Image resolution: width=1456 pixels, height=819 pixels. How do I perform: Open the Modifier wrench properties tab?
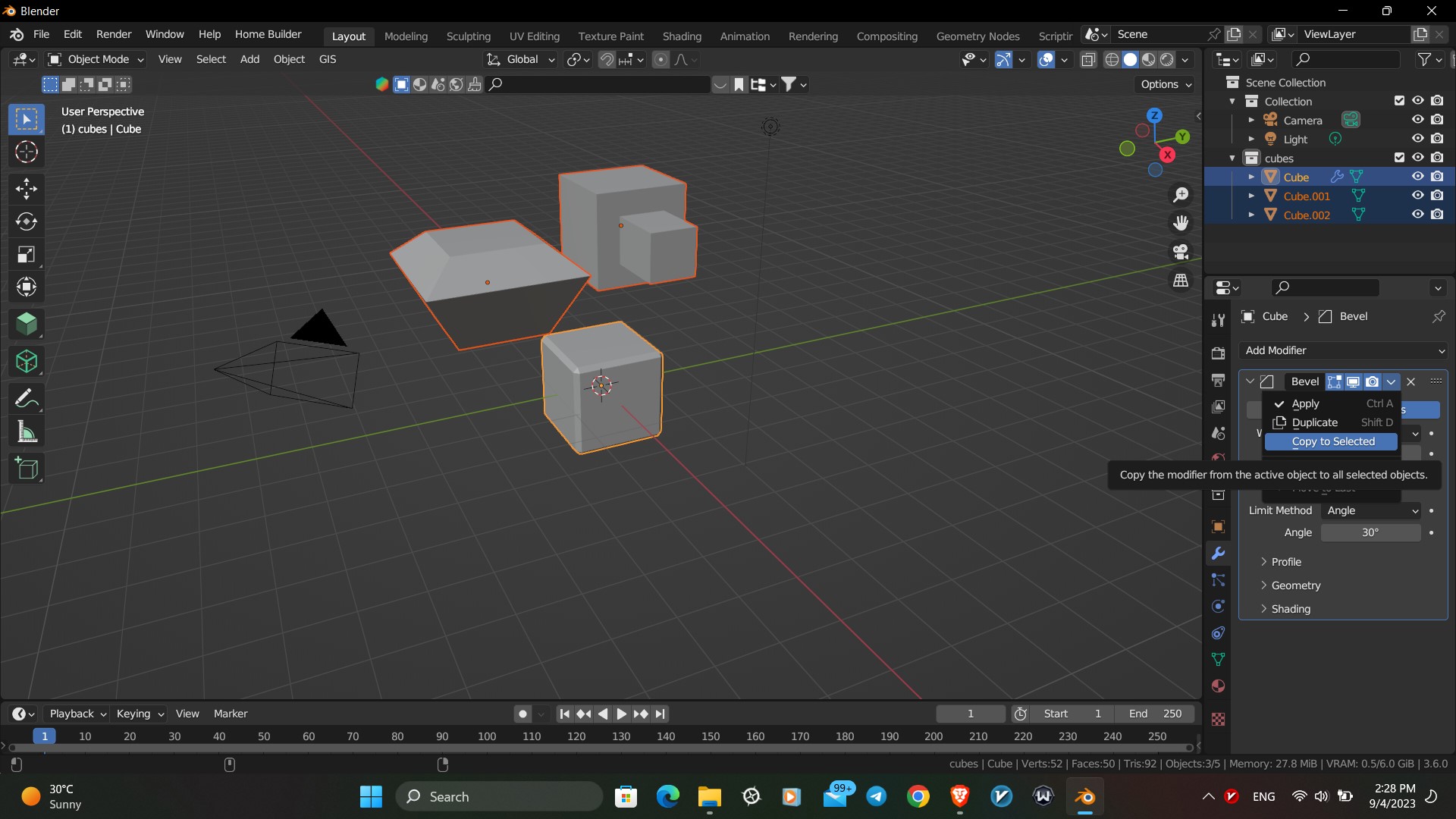coord(1218,554)
